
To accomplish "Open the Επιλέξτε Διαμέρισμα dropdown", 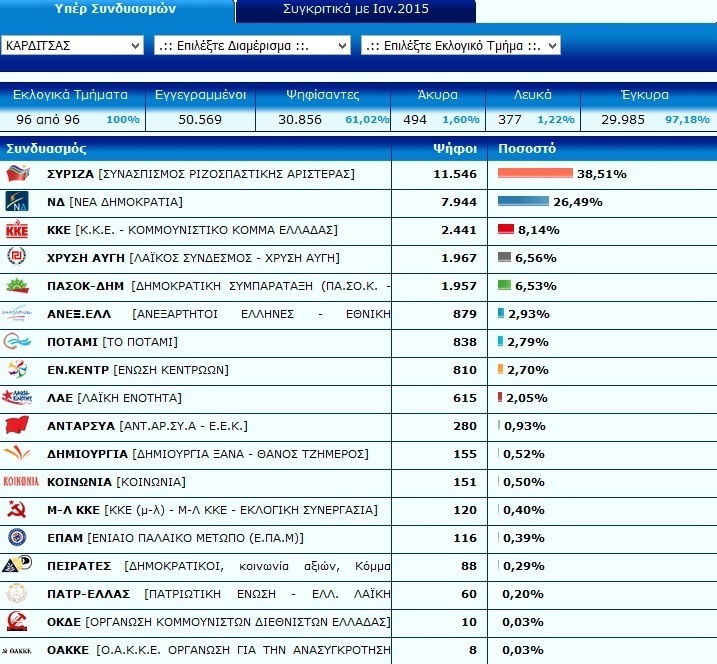I will click(x=252, y=46).
